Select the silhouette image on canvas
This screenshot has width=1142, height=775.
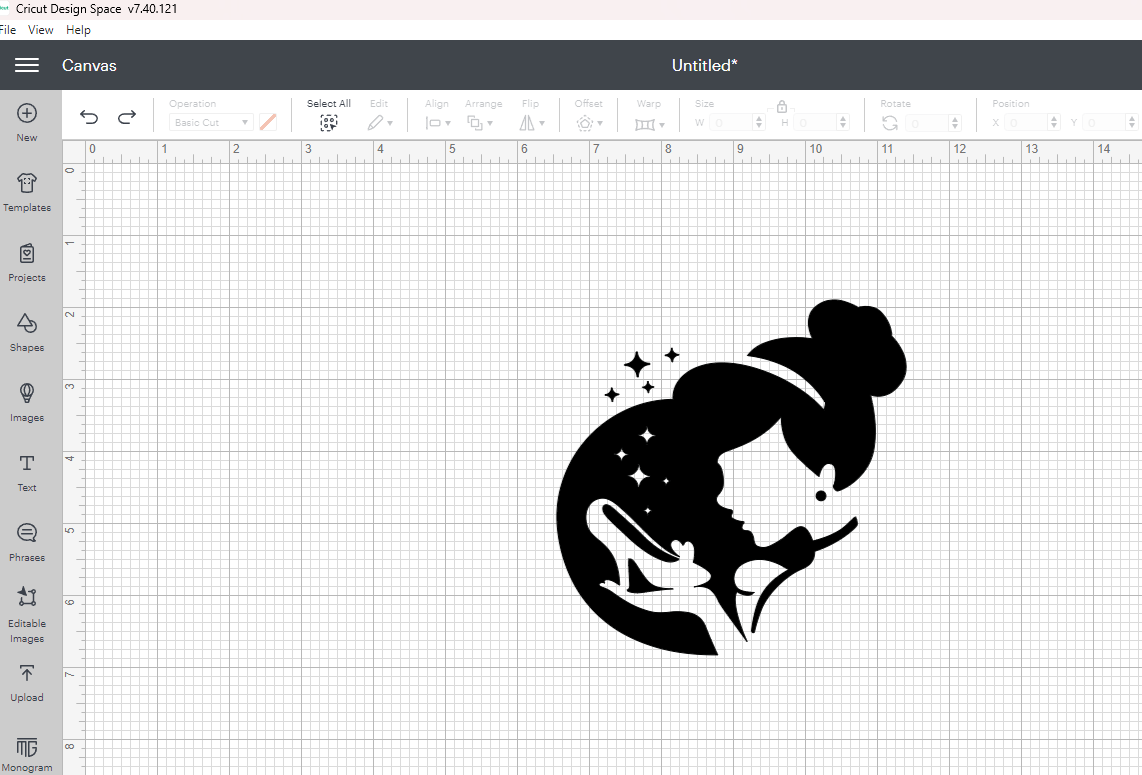click(731, 477)
